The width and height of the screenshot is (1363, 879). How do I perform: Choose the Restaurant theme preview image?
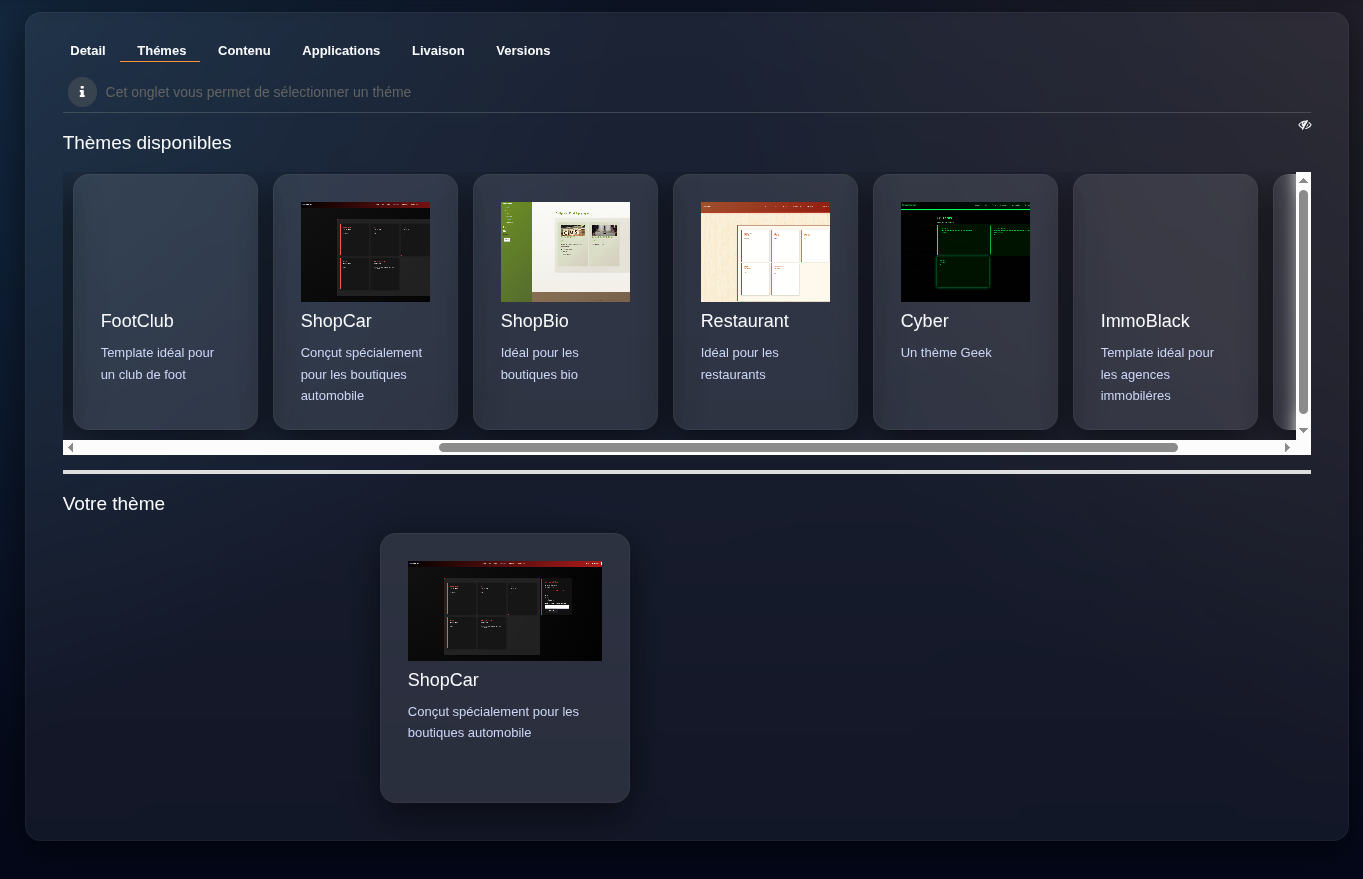point(765,252)
